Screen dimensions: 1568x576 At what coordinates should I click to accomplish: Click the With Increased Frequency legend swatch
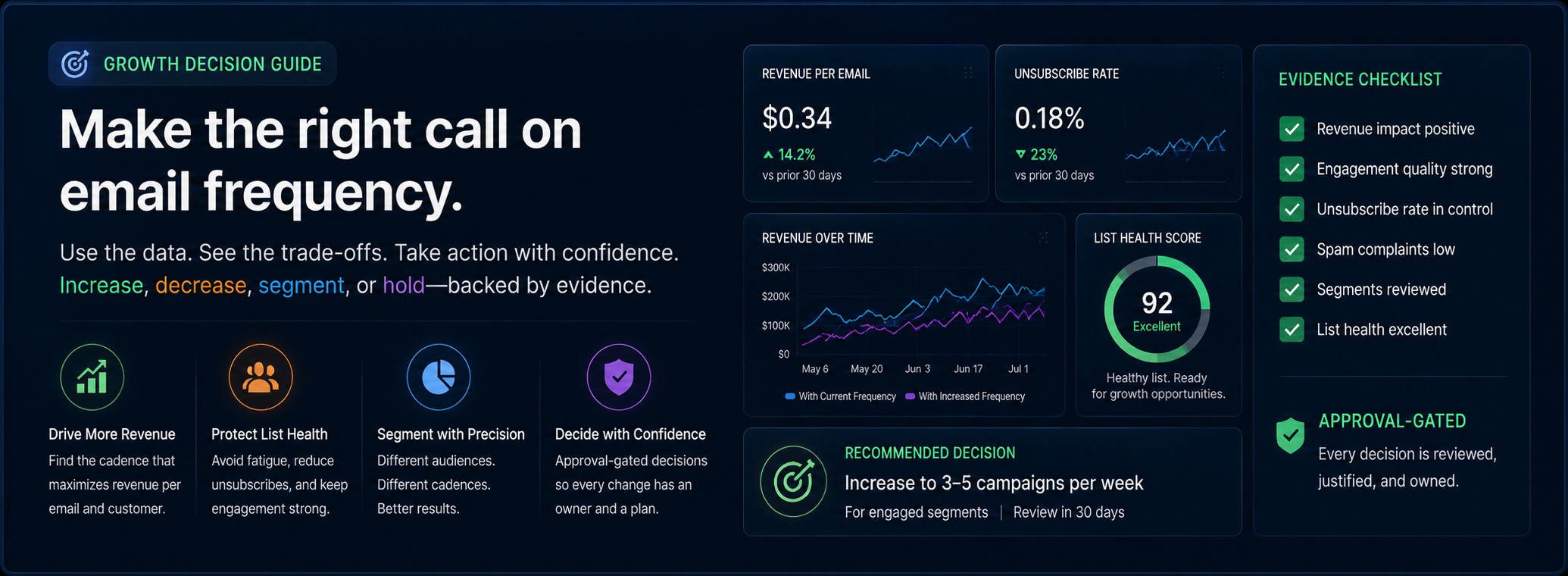pos(910,396)
